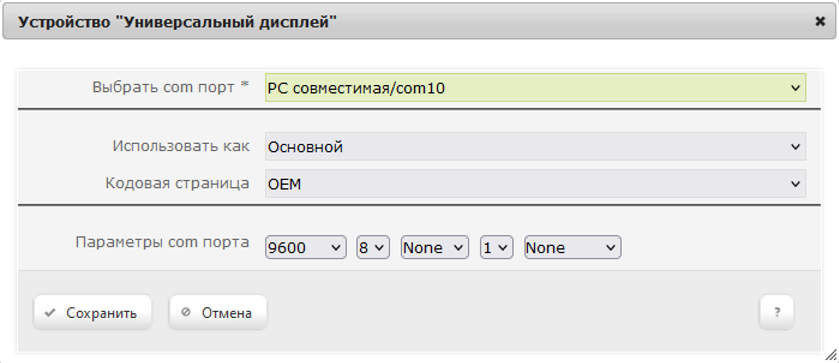Open the Кодовая страница OEM dropdown
Screen dimensions: 839x363
point(535,184)
